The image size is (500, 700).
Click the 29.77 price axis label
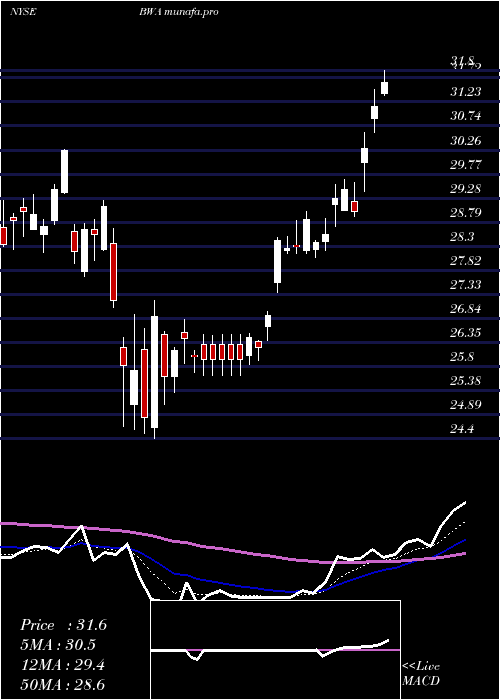pos(466,165)
